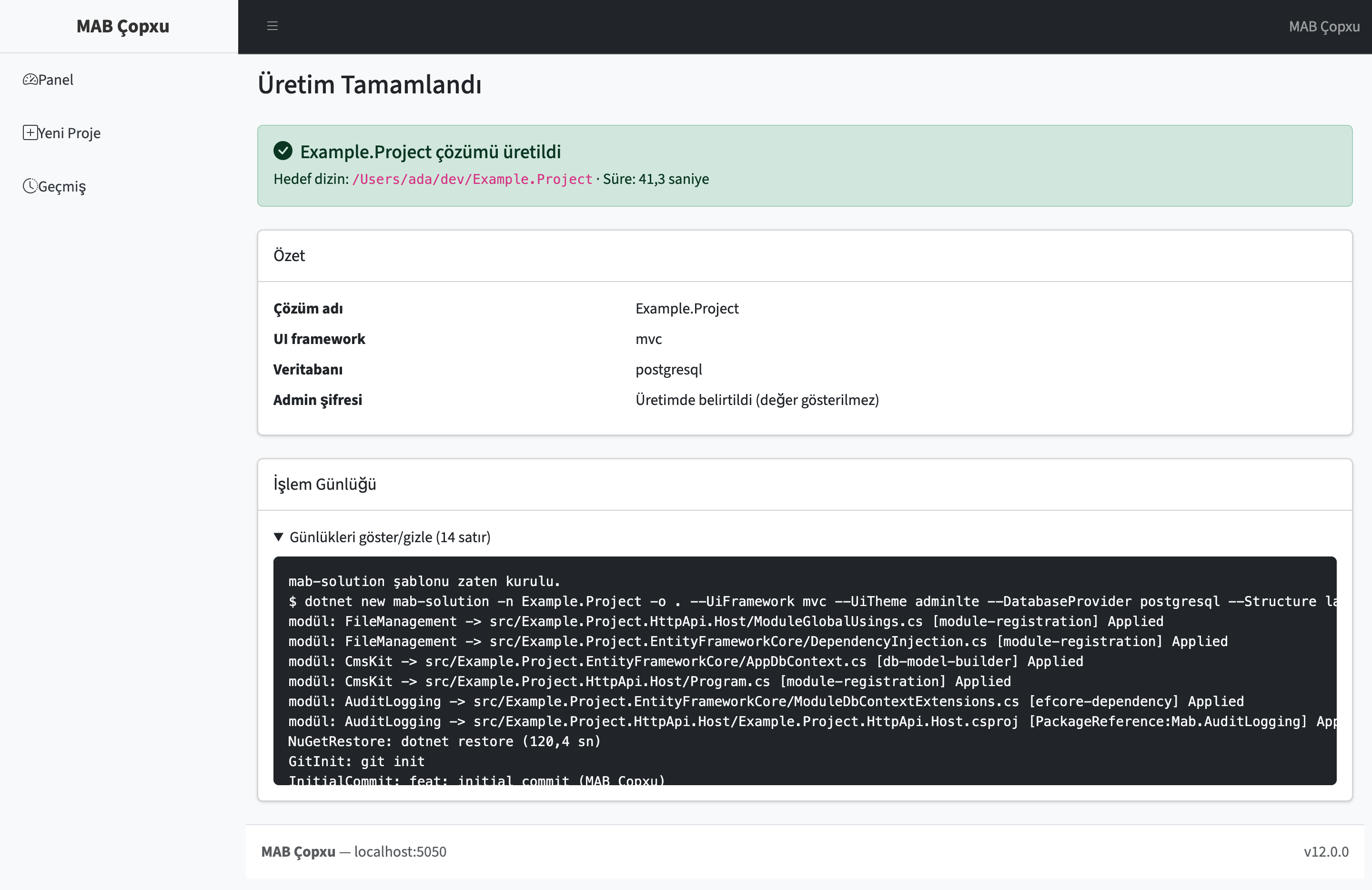Click the postgresql value
This screenshot has height=890, width=1372.
coord(669,370)
